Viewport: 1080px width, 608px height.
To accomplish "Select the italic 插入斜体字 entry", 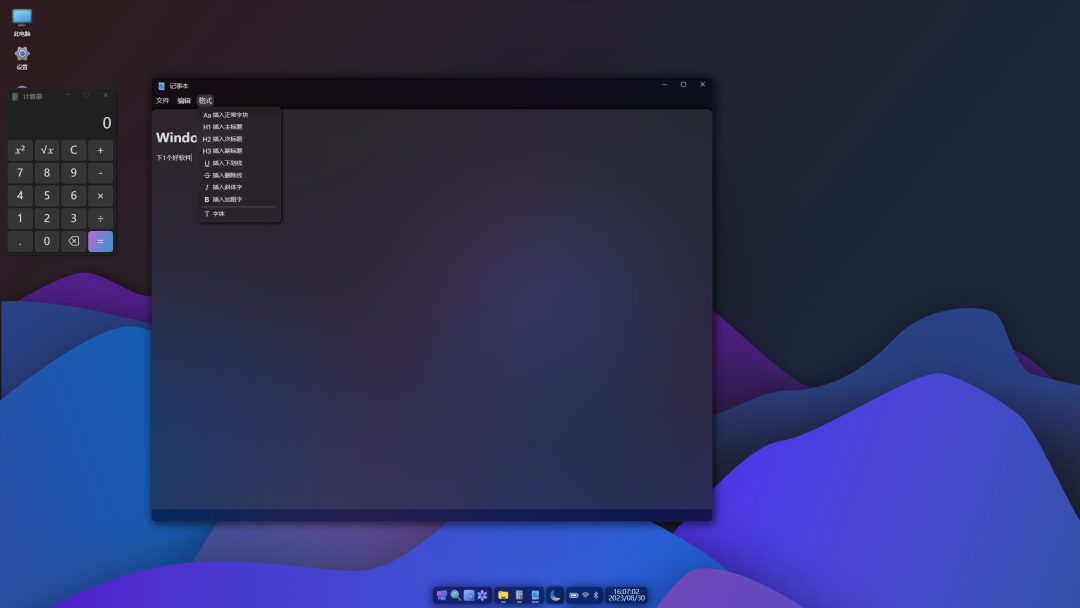I will pyautogui.click(x=239, y=187).
